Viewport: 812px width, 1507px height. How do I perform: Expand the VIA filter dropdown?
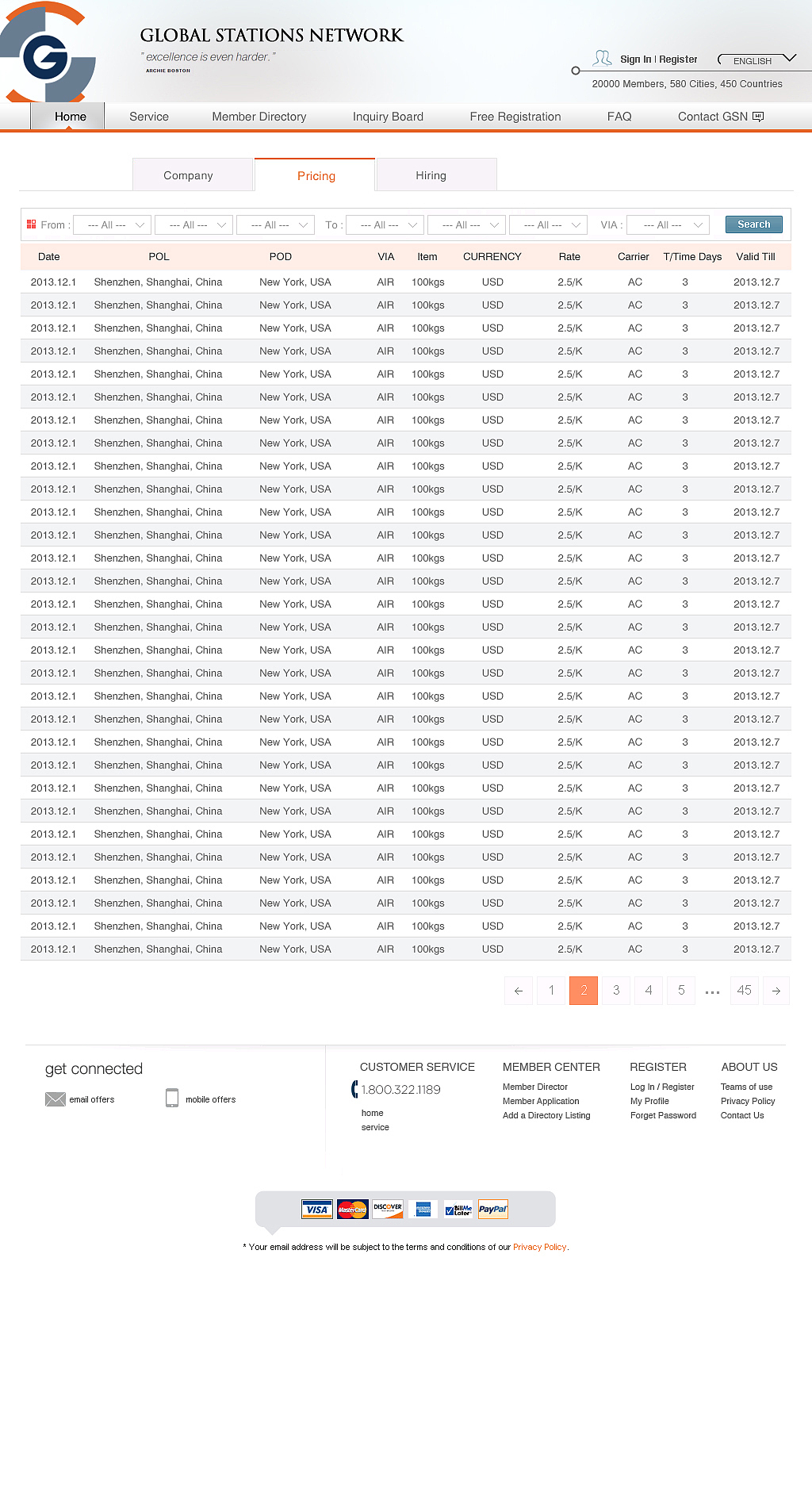pyautogui.click(x=668, y=225)
